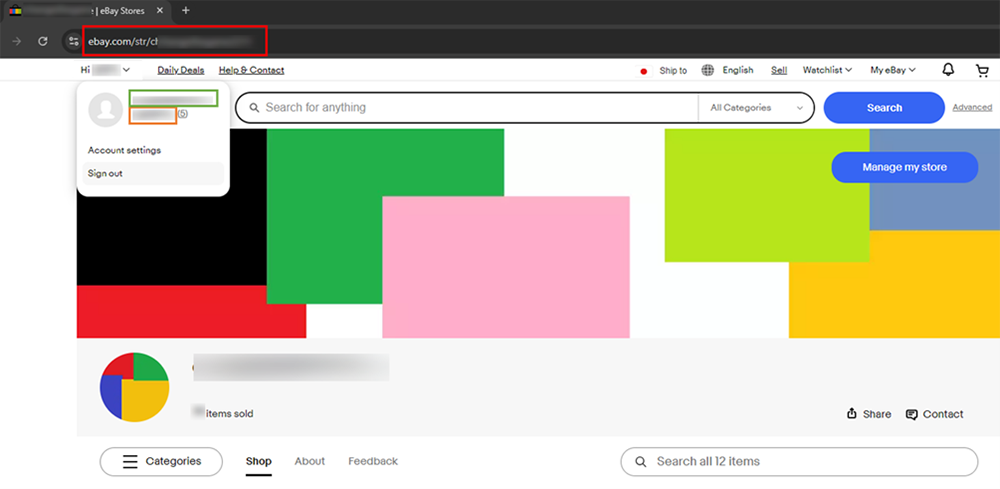Focus the Search all 12 items field
Image resolution: width=1000 pixels, height=489 pixels.
pos(810,461)
